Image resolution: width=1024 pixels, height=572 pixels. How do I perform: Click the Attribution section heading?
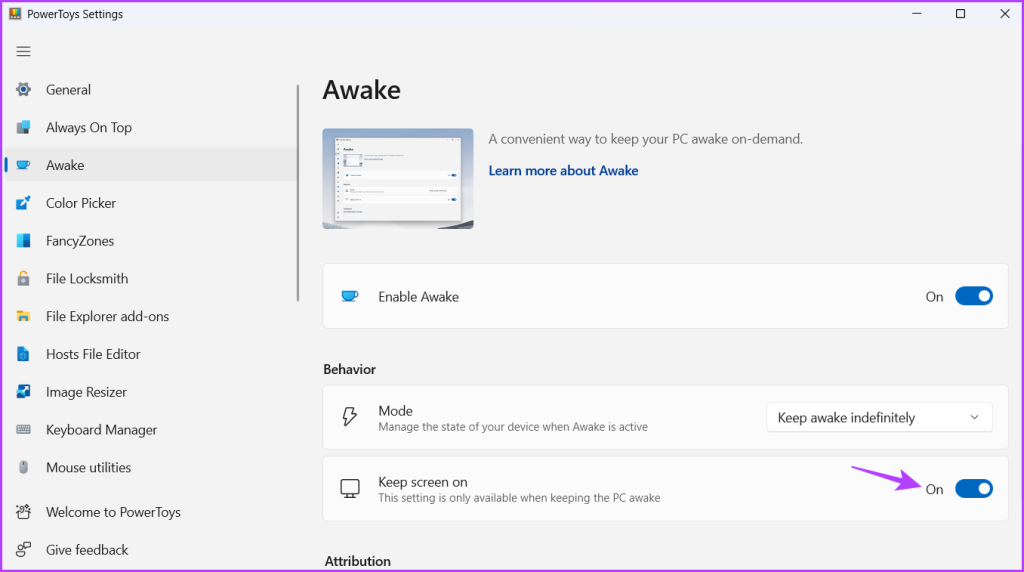358,562
